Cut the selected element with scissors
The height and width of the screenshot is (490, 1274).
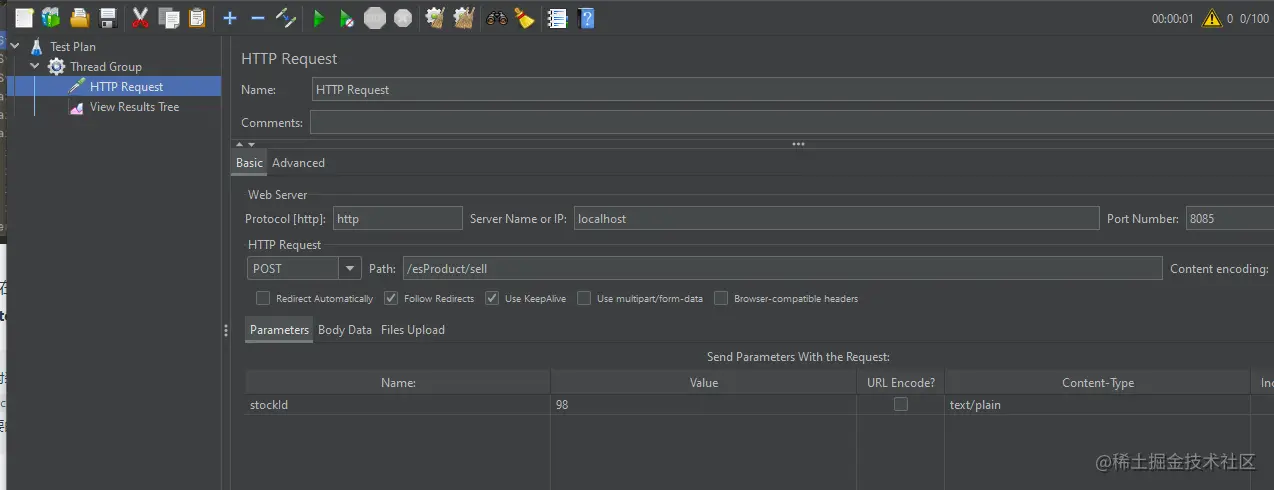tap(141, 17)
